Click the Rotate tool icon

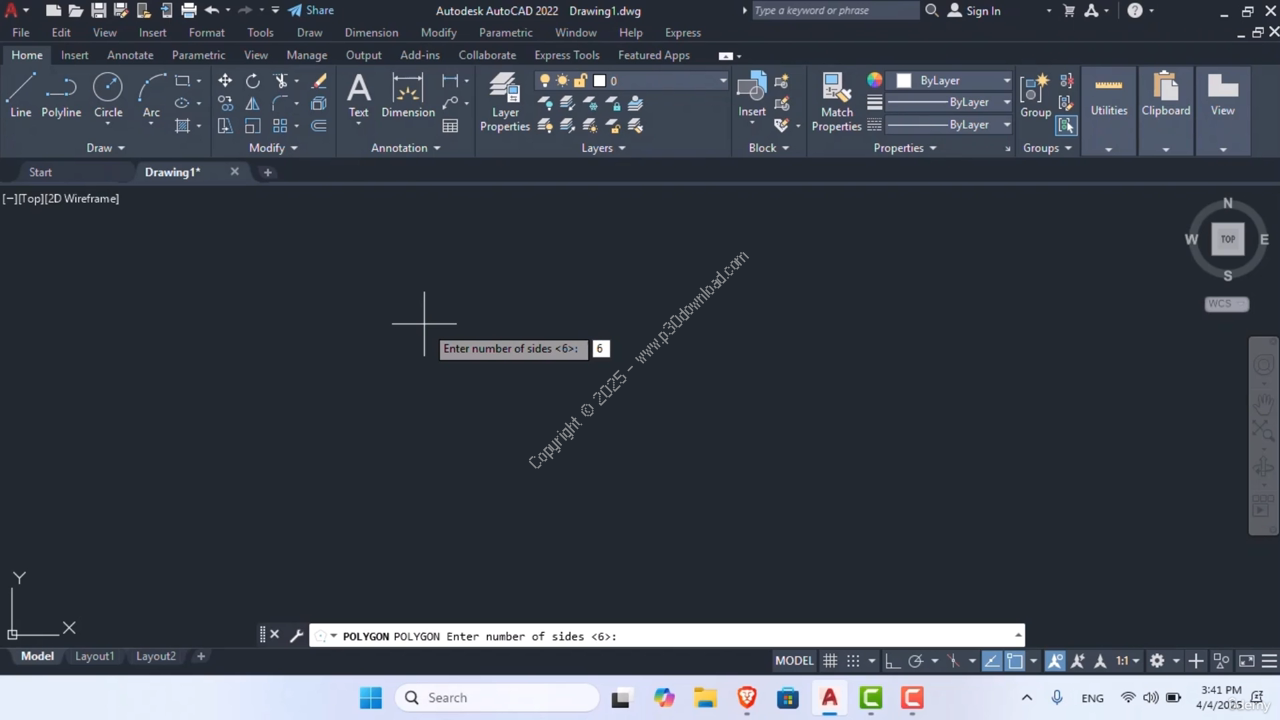coord(253,81)
